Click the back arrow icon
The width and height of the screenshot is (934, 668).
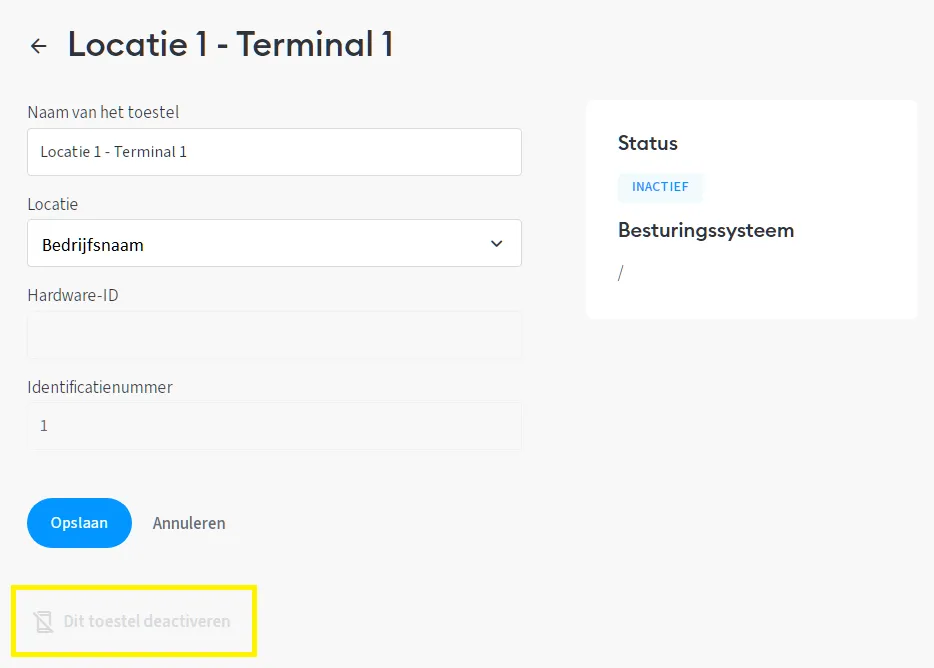39,46
